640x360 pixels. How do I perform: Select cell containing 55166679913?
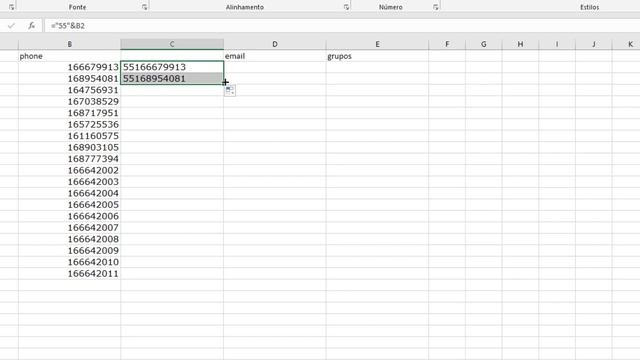[172, 67]
